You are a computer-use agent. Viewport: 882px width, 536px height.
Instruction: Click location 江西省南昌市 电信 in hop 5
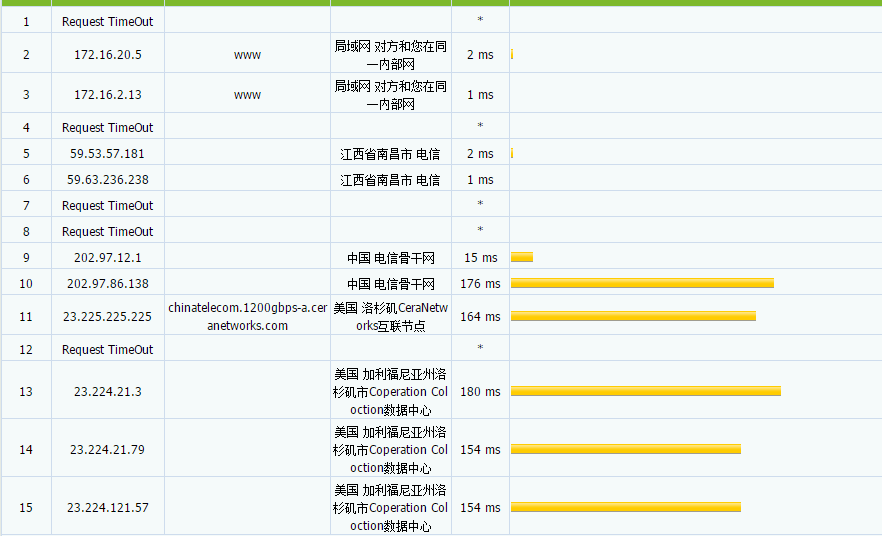point(390,154)
